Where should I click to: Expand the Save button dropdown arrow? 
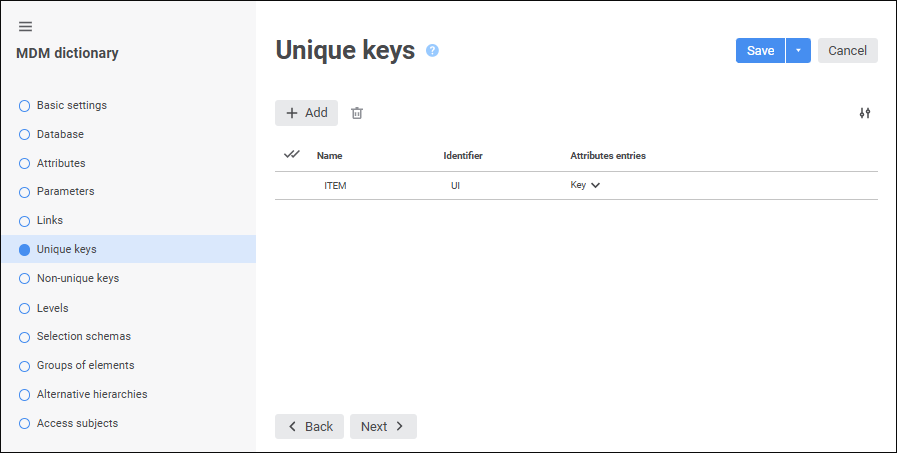[x=798, y=51]
